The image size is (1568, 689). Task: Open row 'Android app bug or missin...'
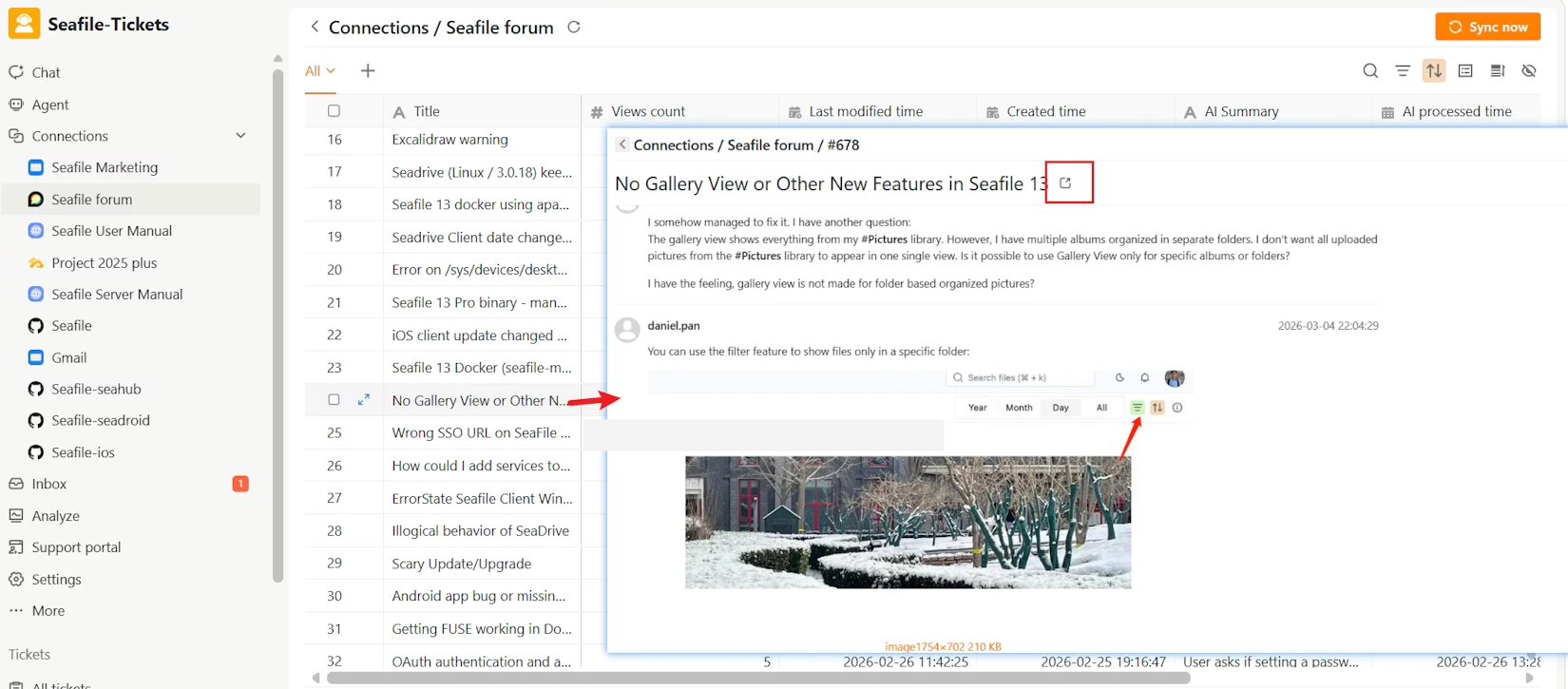click(478, 596)
